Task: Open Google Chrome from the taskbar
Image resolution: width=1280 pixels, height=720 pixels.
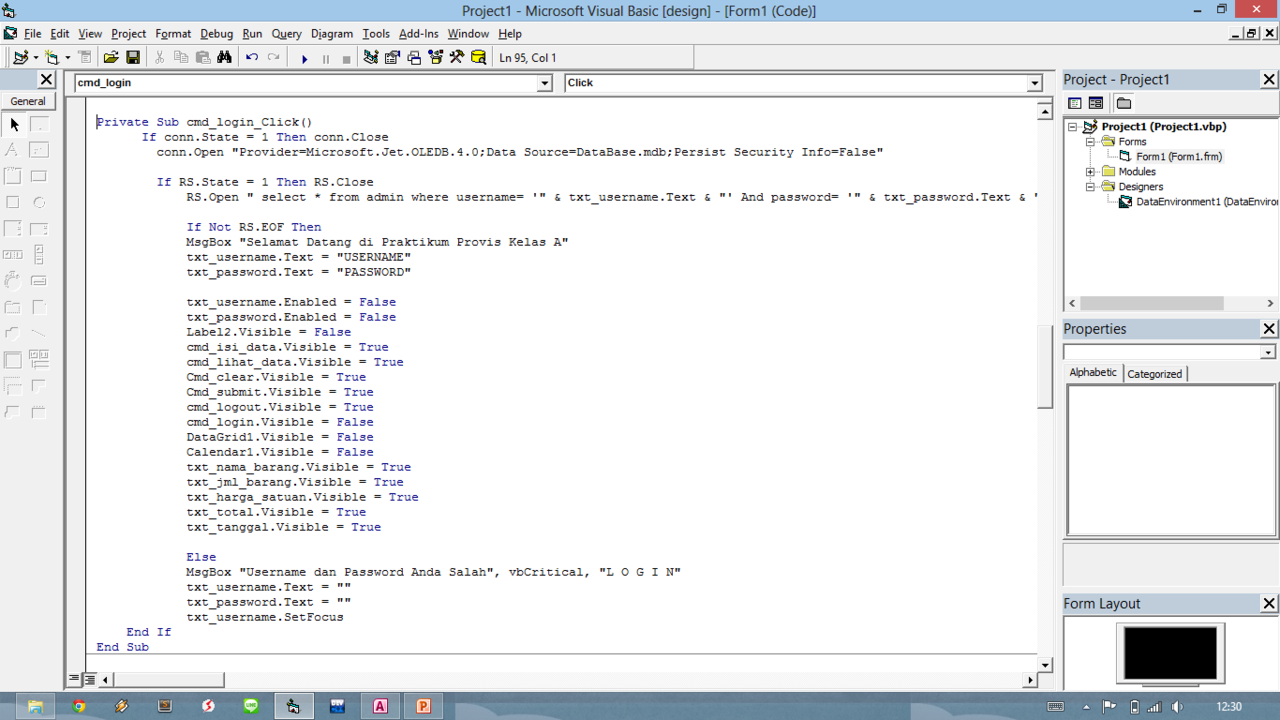Action: [x=79, y=706]
